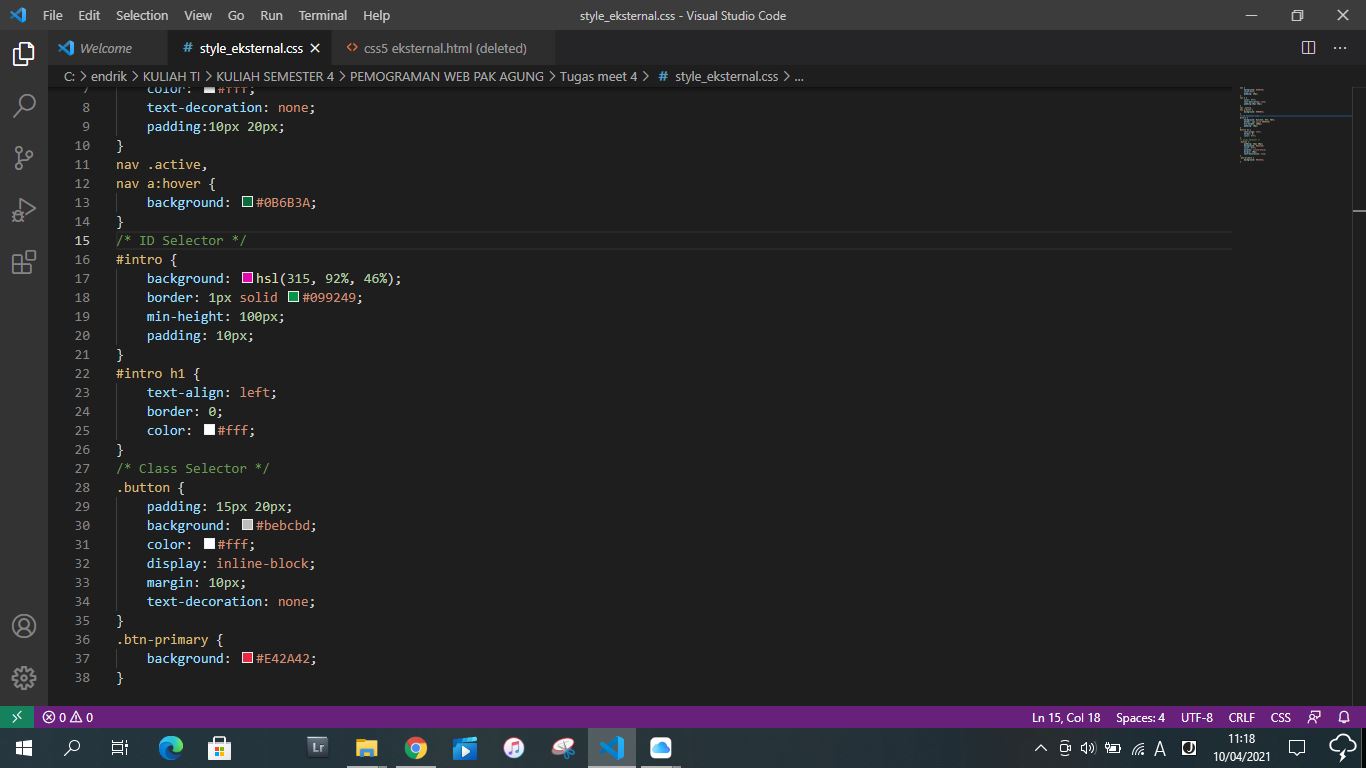This screenshot has height=768, width=1366.
Task: Click the Accounts icon in activity bar
Action: click(24, 626)
